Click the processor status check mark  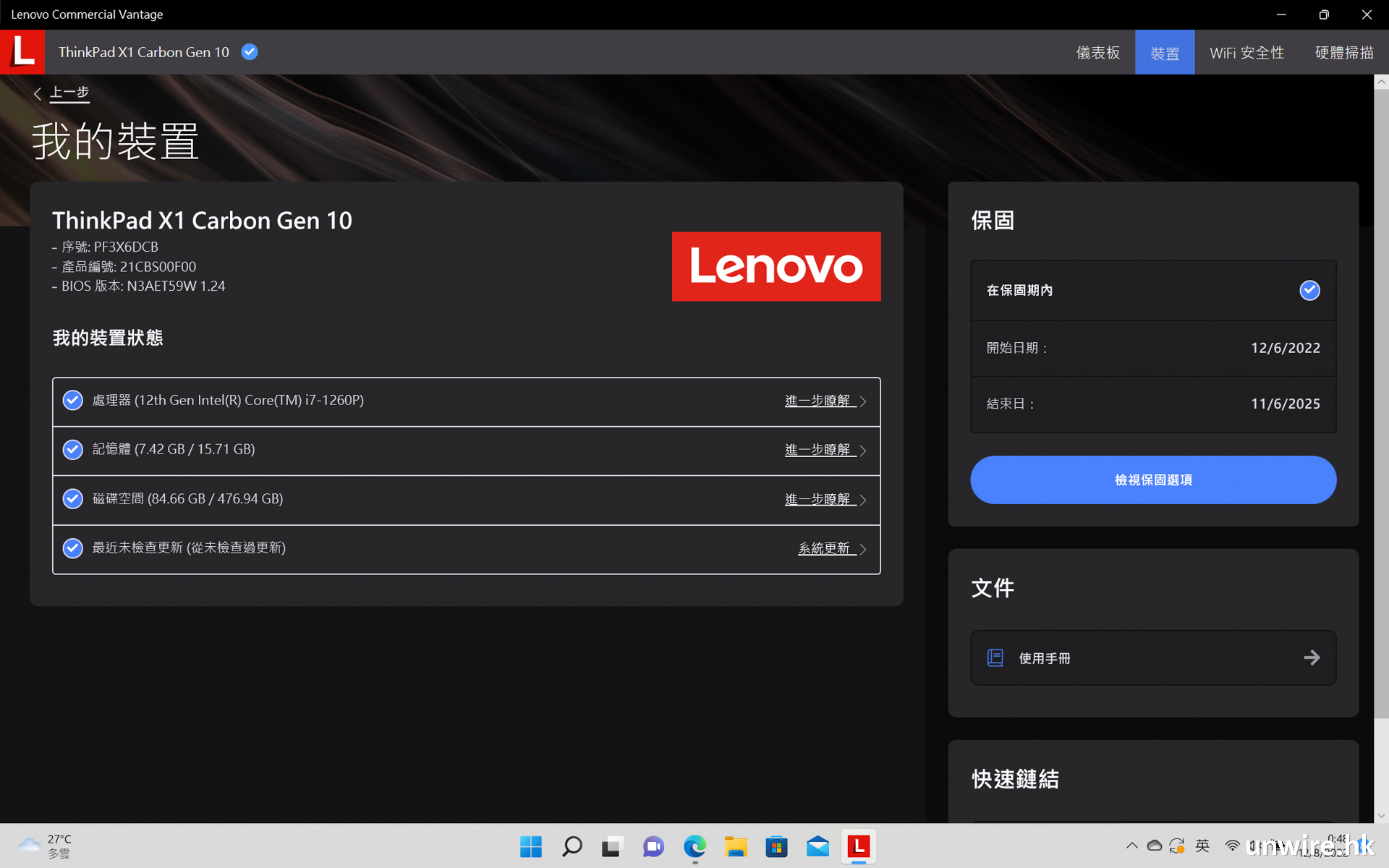(x=73, y=400)
